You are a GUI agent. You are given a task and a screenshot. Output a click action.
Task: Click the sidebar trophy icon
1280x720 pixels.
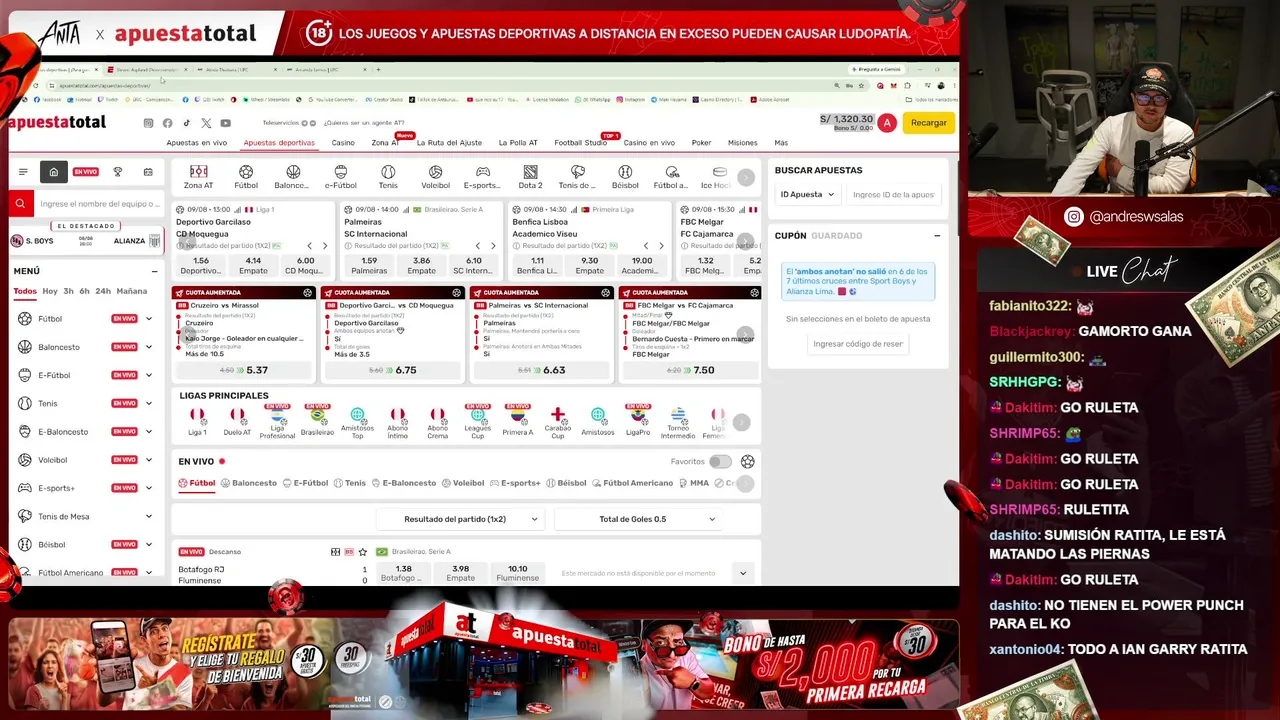(118, 172)
